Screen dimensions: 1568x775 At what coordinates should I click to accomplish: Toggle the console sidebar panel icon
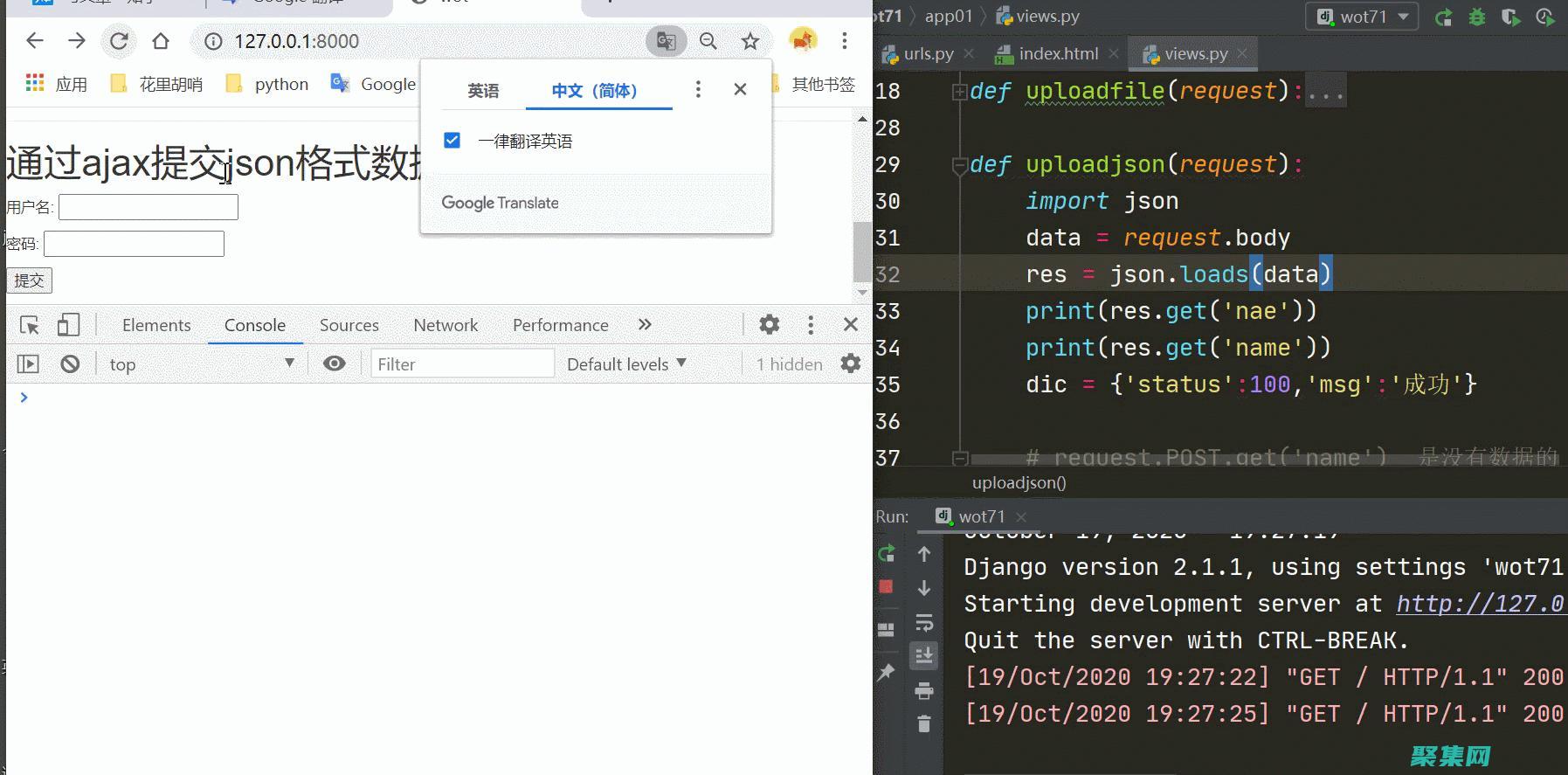tap(29, 364)
